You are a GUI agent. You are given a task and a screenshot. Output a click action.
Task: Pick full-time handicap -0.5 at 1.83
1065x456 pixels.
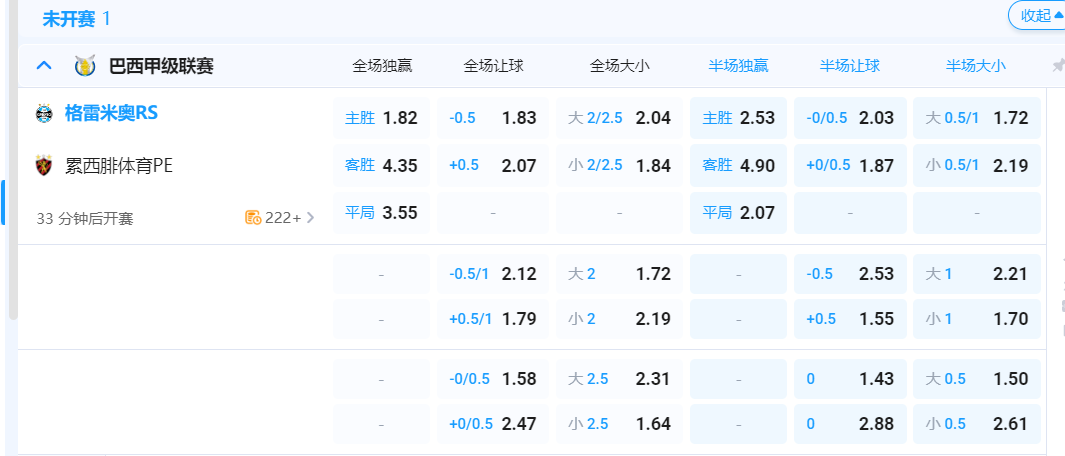pos(493,118)
